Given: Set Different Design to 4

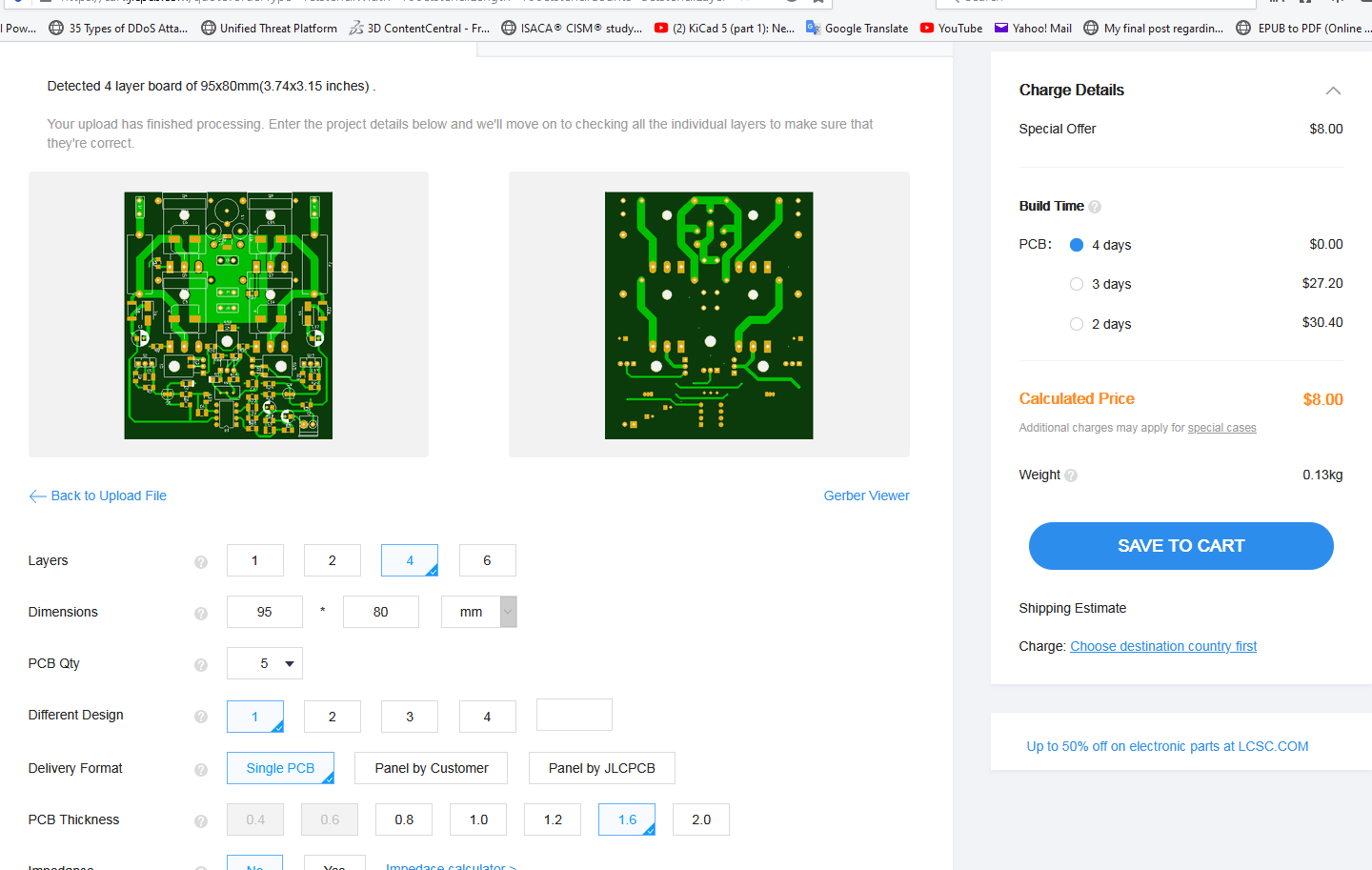Looking at the screenshot, I should click(488, 717).
